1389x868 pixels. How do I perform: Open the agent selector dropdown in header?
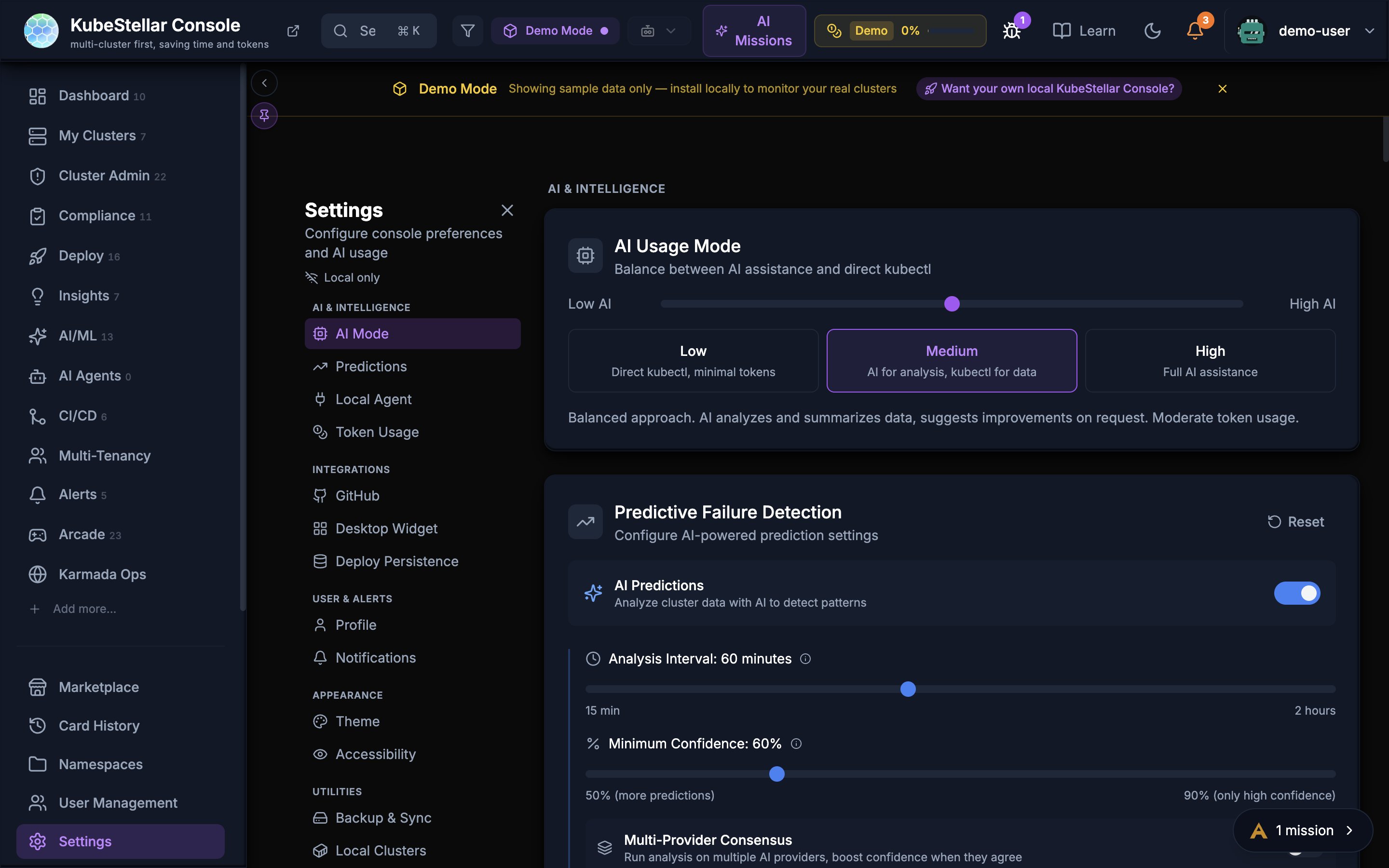click(658, 31)
